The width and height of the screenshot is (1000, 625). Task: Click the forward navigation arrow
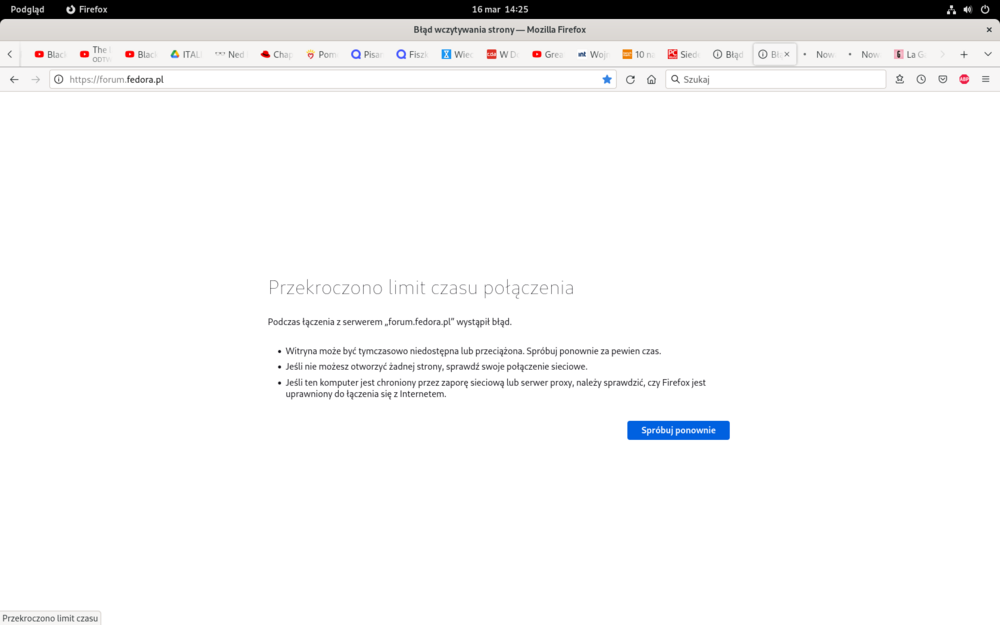coord(36,80)
